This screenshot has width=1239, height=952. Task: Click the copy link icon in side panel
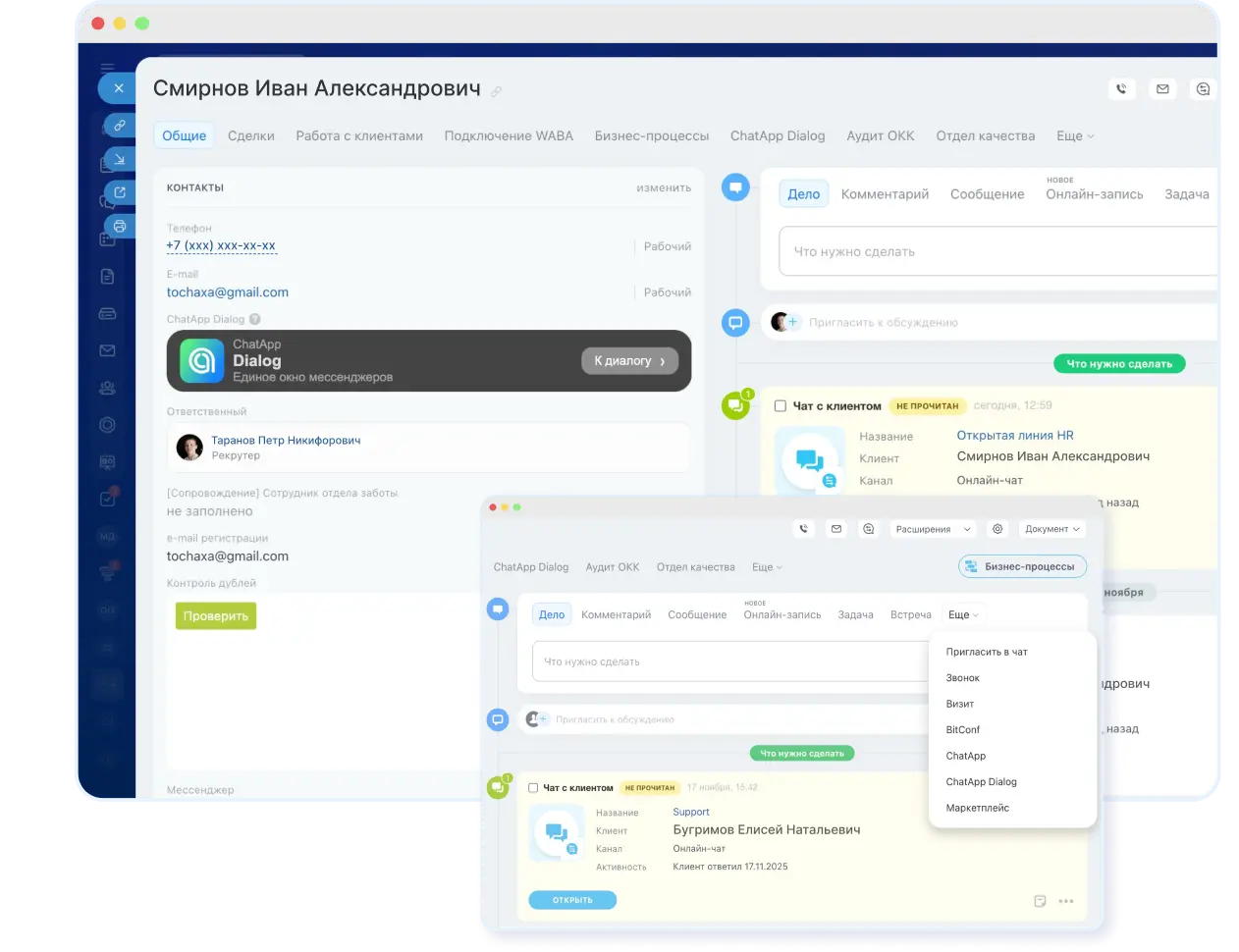119,126
